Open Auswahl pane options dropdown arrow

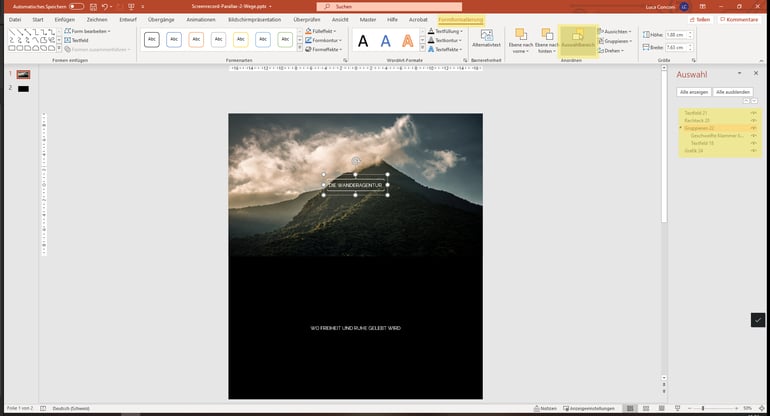click(740, 73)
